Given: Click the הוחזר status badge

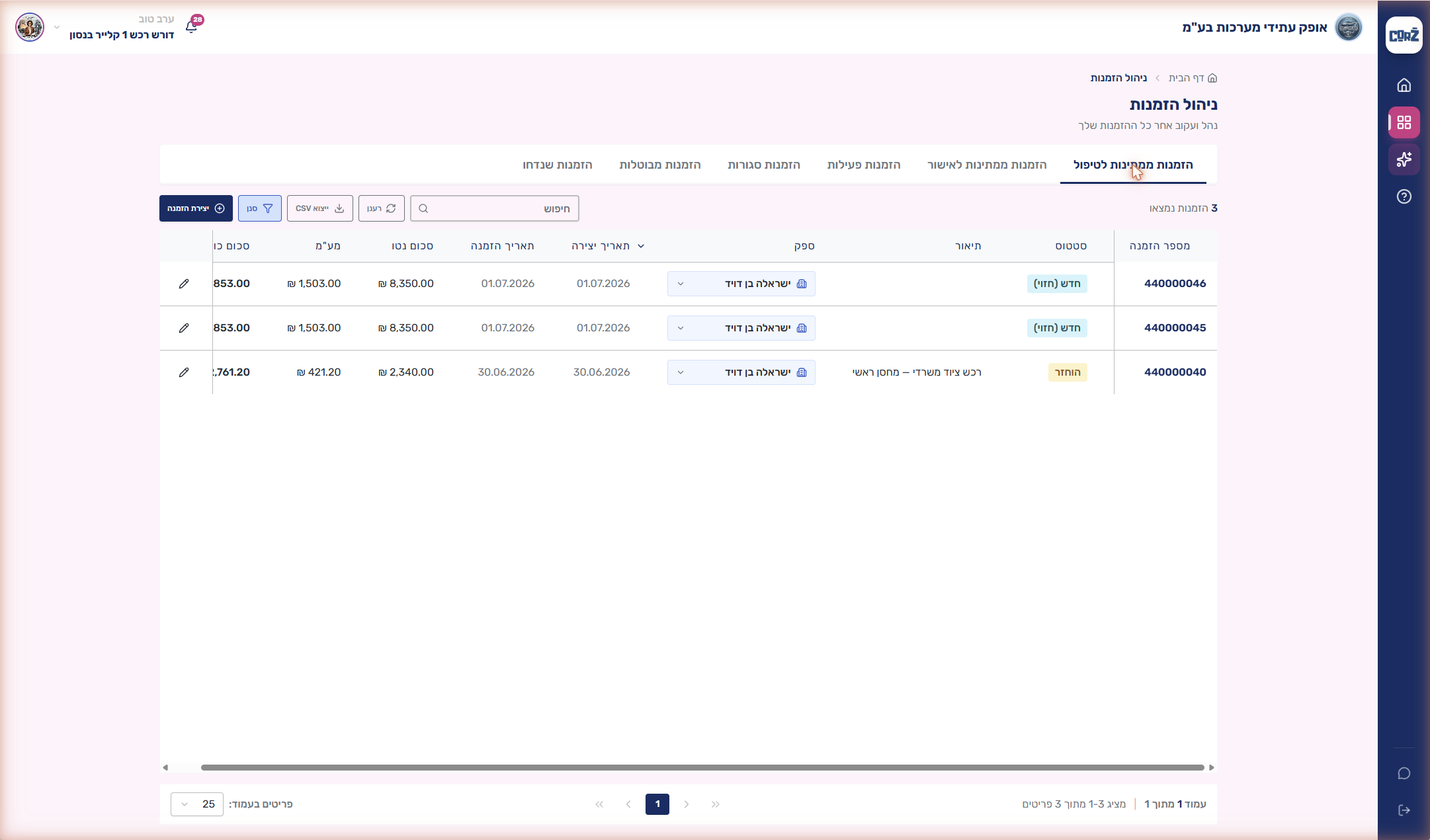Looking at the screenshot, I should [1068, 372].
